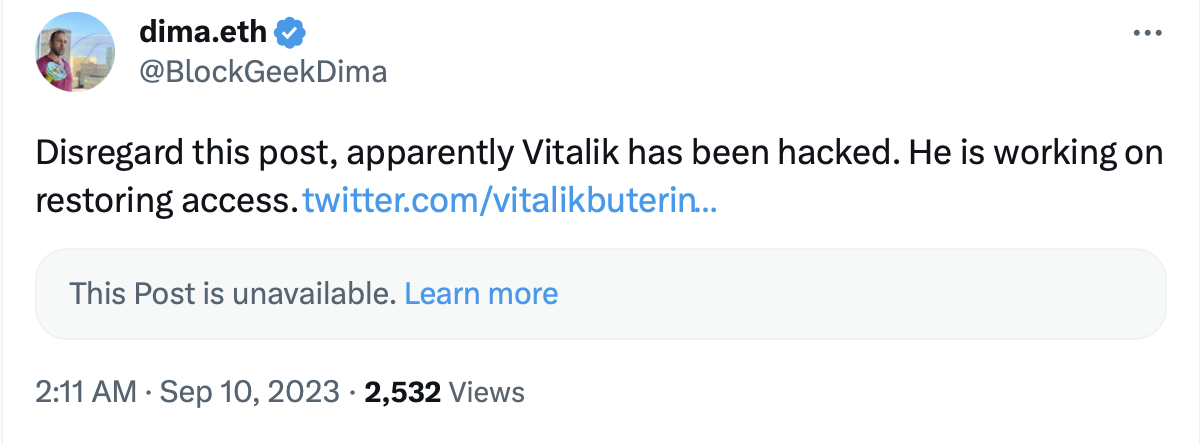1200x444 pixels.
Task: Click the Sep 10, 2023 date
Action: click(249, 392)
